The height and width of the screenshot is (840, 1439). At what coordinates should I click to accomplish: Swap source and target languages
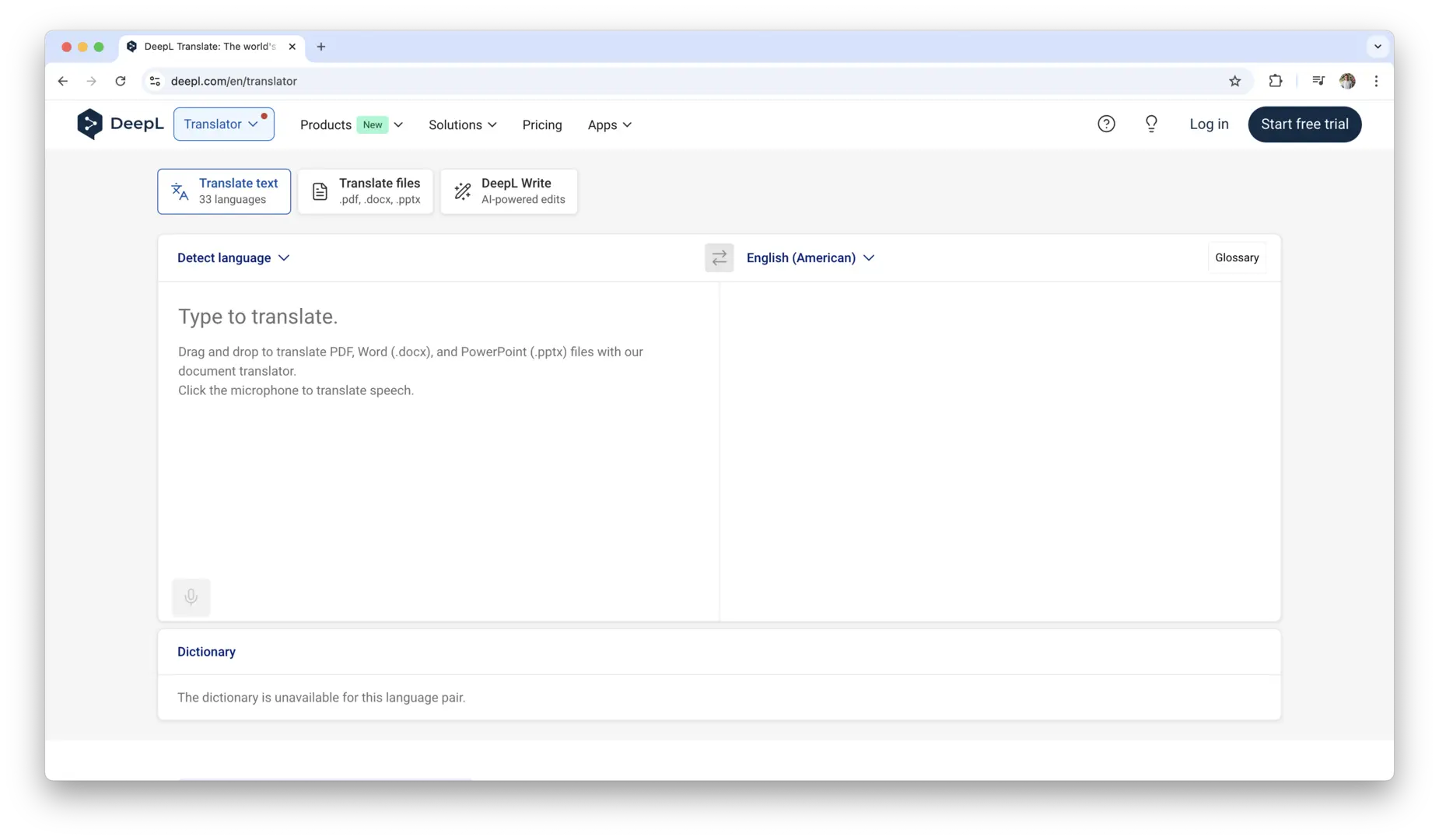click(x=719, y=257)
